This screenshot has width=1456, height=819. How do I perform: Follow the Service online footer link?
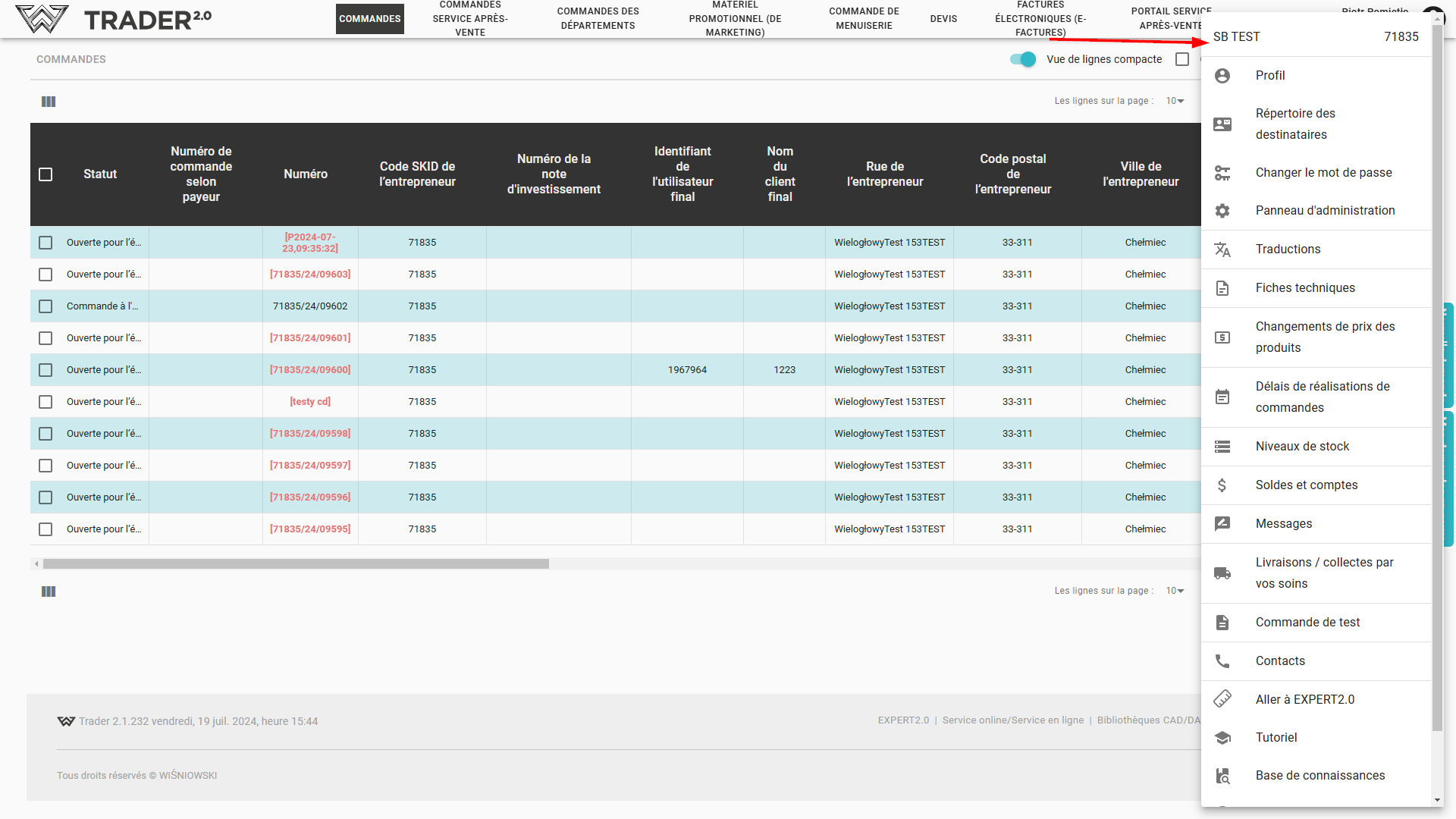(x=1012, y=720)
